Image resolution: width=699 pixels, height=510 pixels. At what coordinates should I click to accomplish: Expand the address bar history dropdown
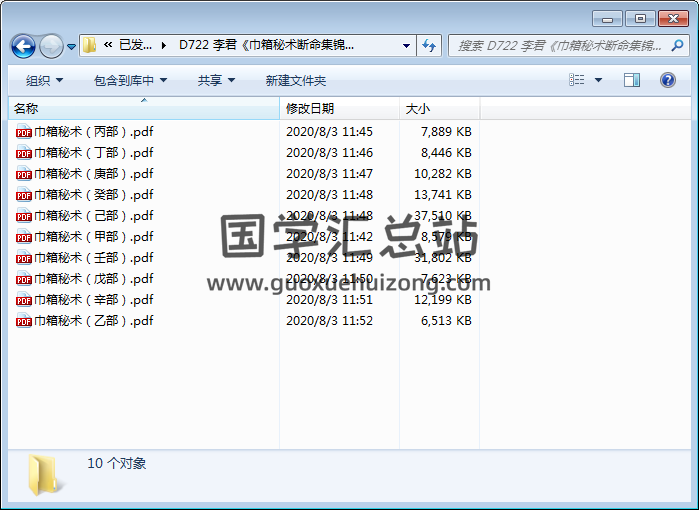tap(406, 46)
